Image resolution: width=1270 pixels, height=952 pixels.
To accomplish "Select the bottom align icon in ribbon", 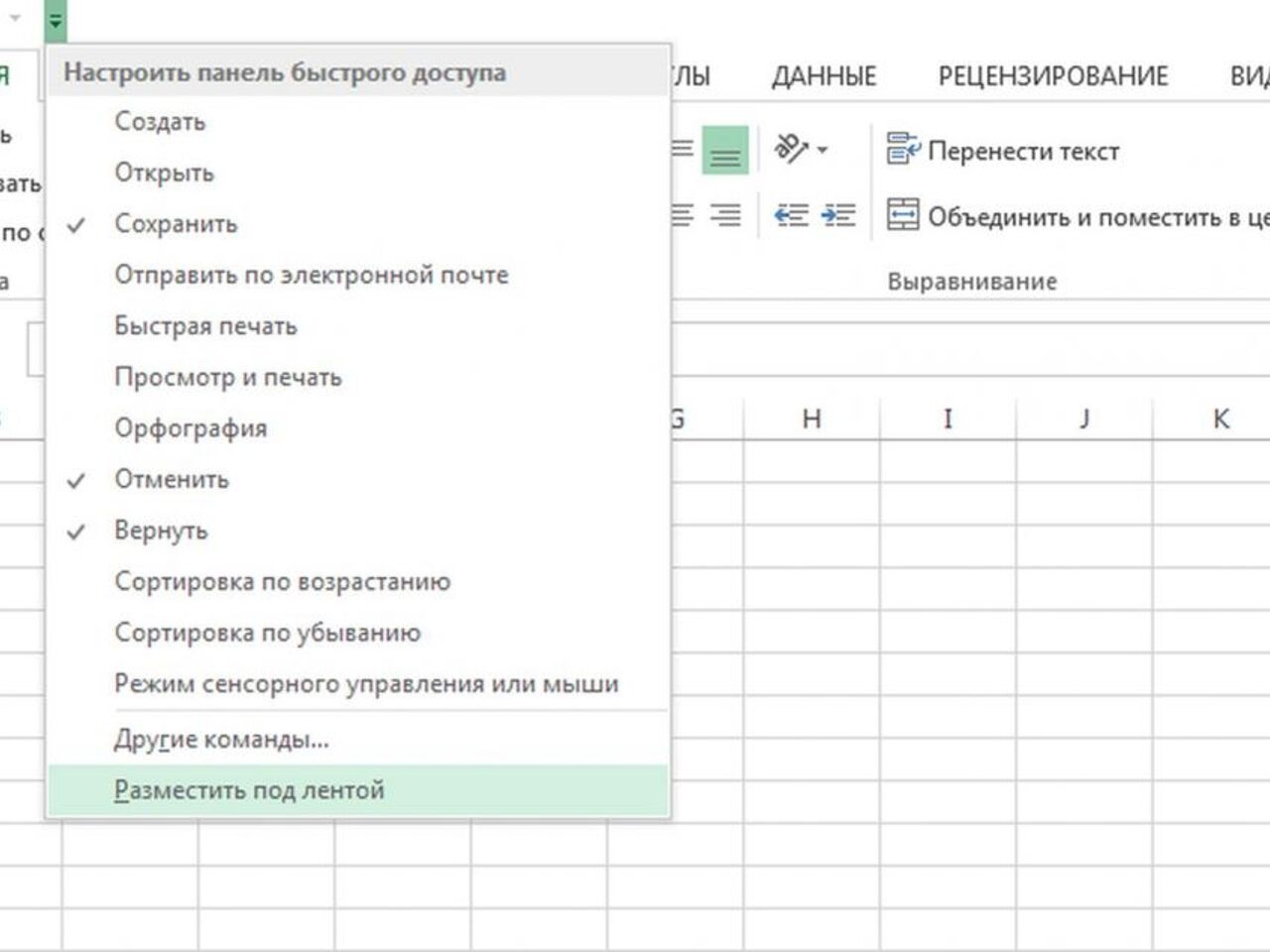I will [724, 152].
